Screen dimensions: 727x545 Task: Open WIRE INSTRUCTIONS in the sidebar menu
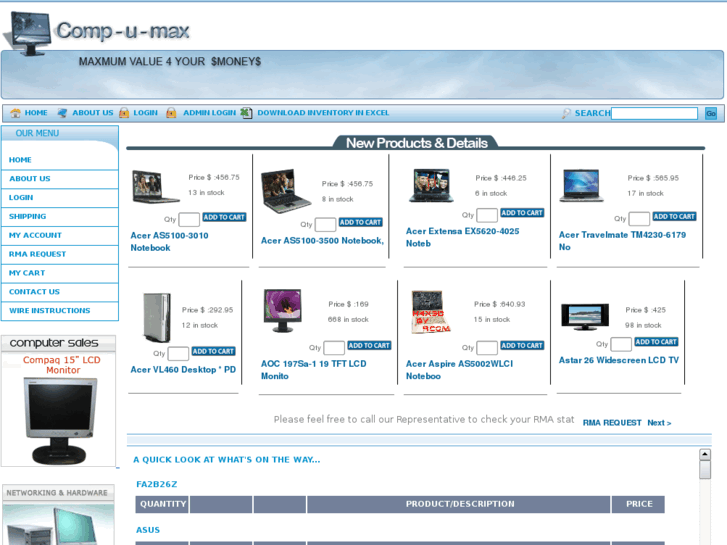pos(50,311)
